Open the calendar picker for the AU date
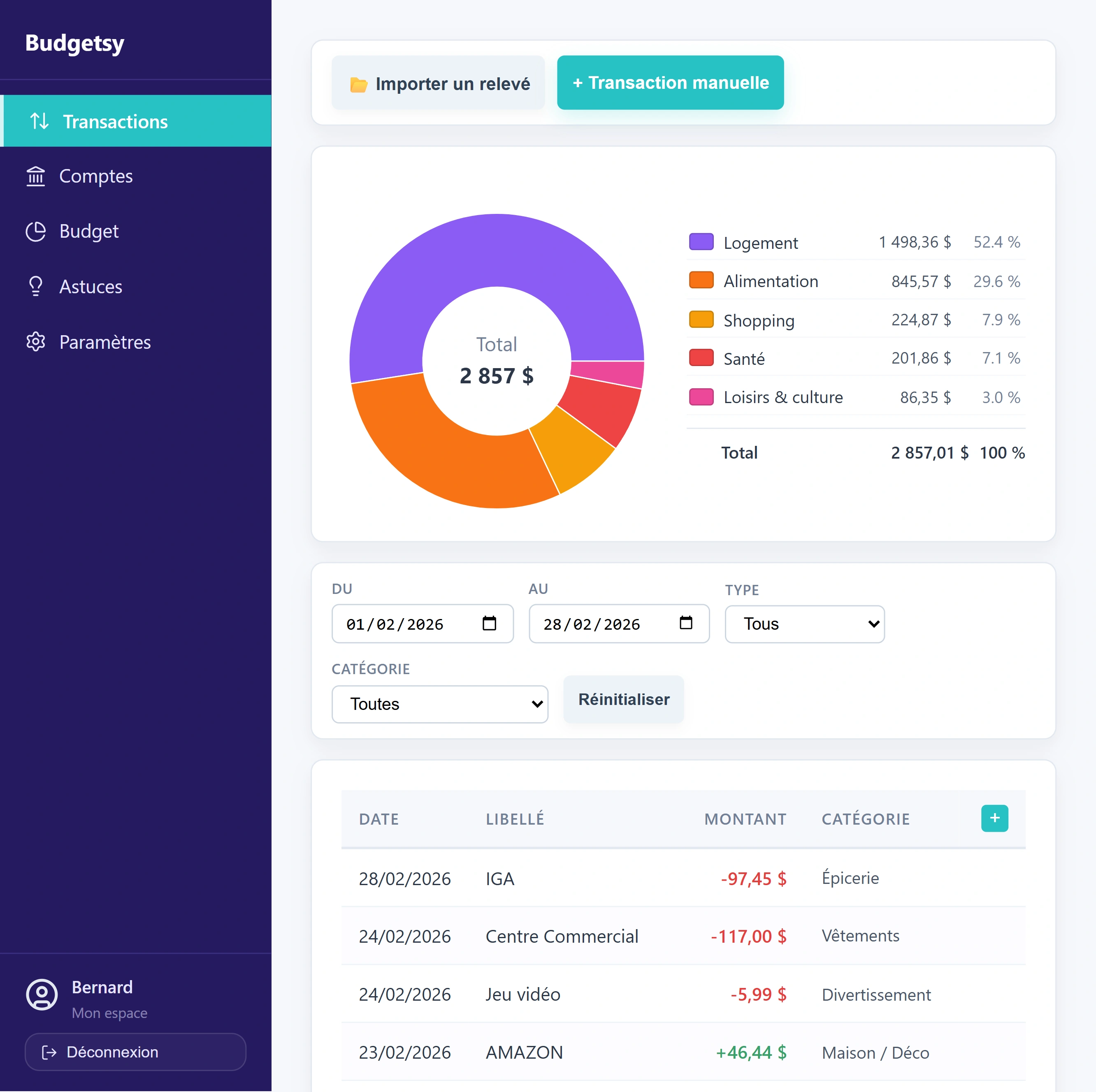1096x1092 pixels. tap(686, 624)
